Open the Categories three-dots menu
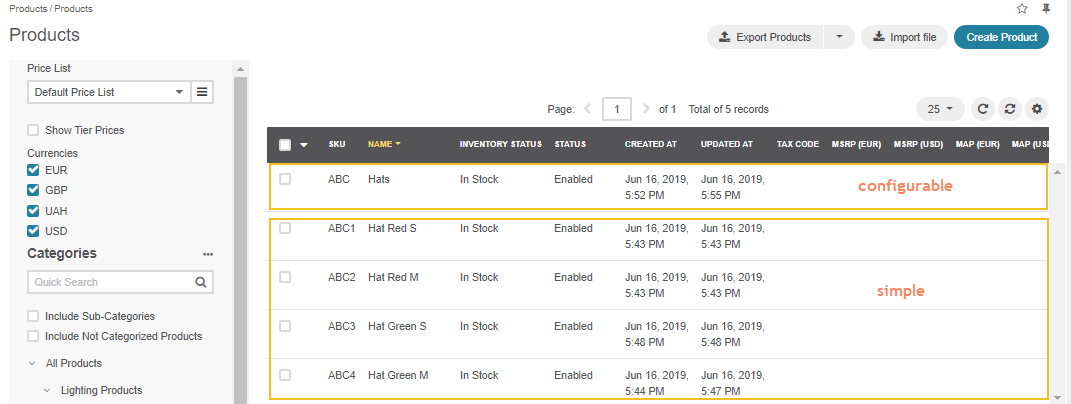The width and height of the screenshot is (1071, 404). pyautogui.click(x=208, y=254)
